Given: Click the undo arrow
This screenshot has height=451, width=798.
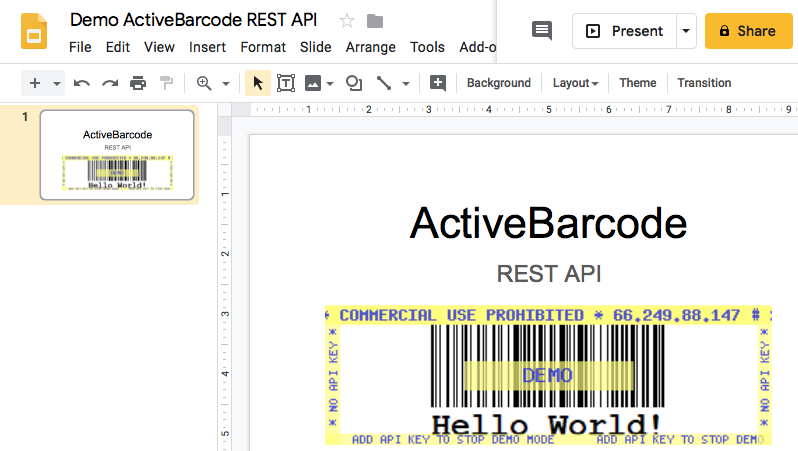Looking at the screenshot, I should click(81, 83).
